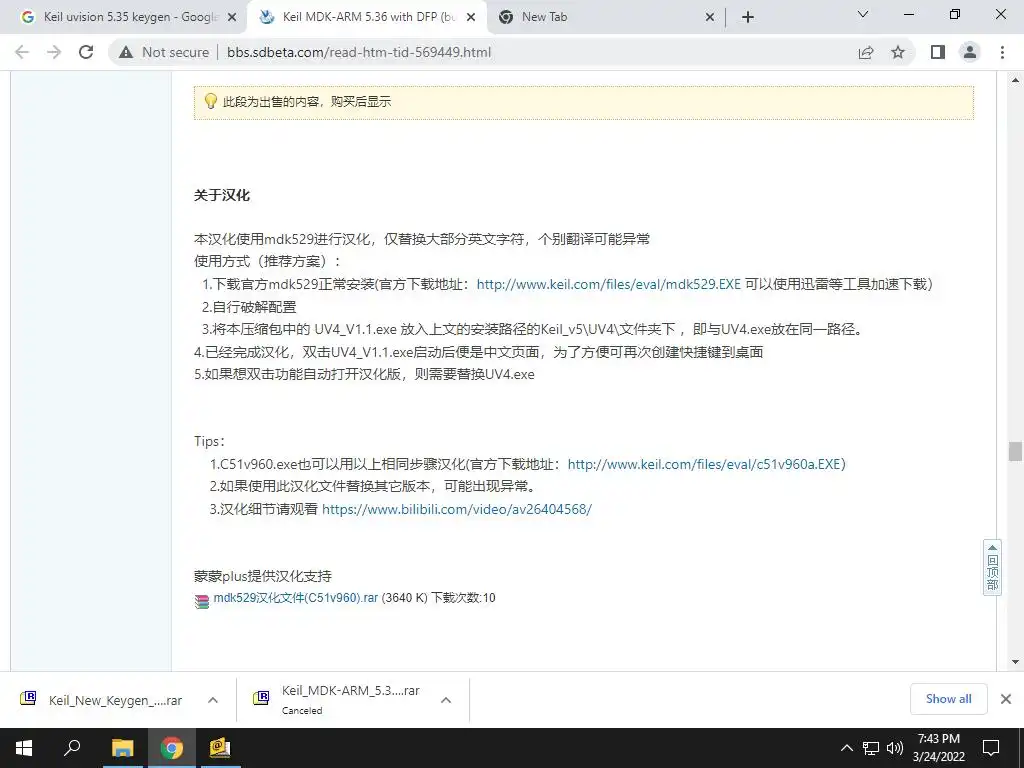
Task: Click the 关于汉化 heading text
Action: (222, 195)
